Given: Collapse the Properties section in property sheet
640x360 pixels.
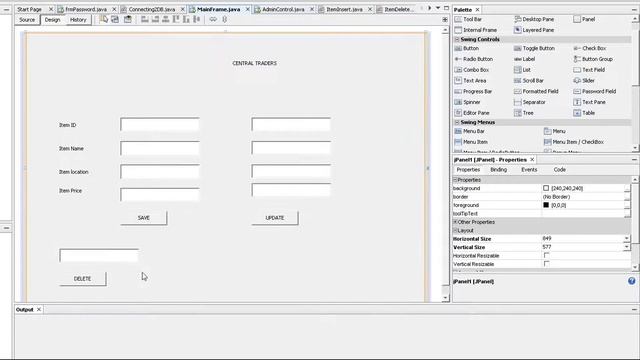Looking at the screenshot, I should click(456, 180).
